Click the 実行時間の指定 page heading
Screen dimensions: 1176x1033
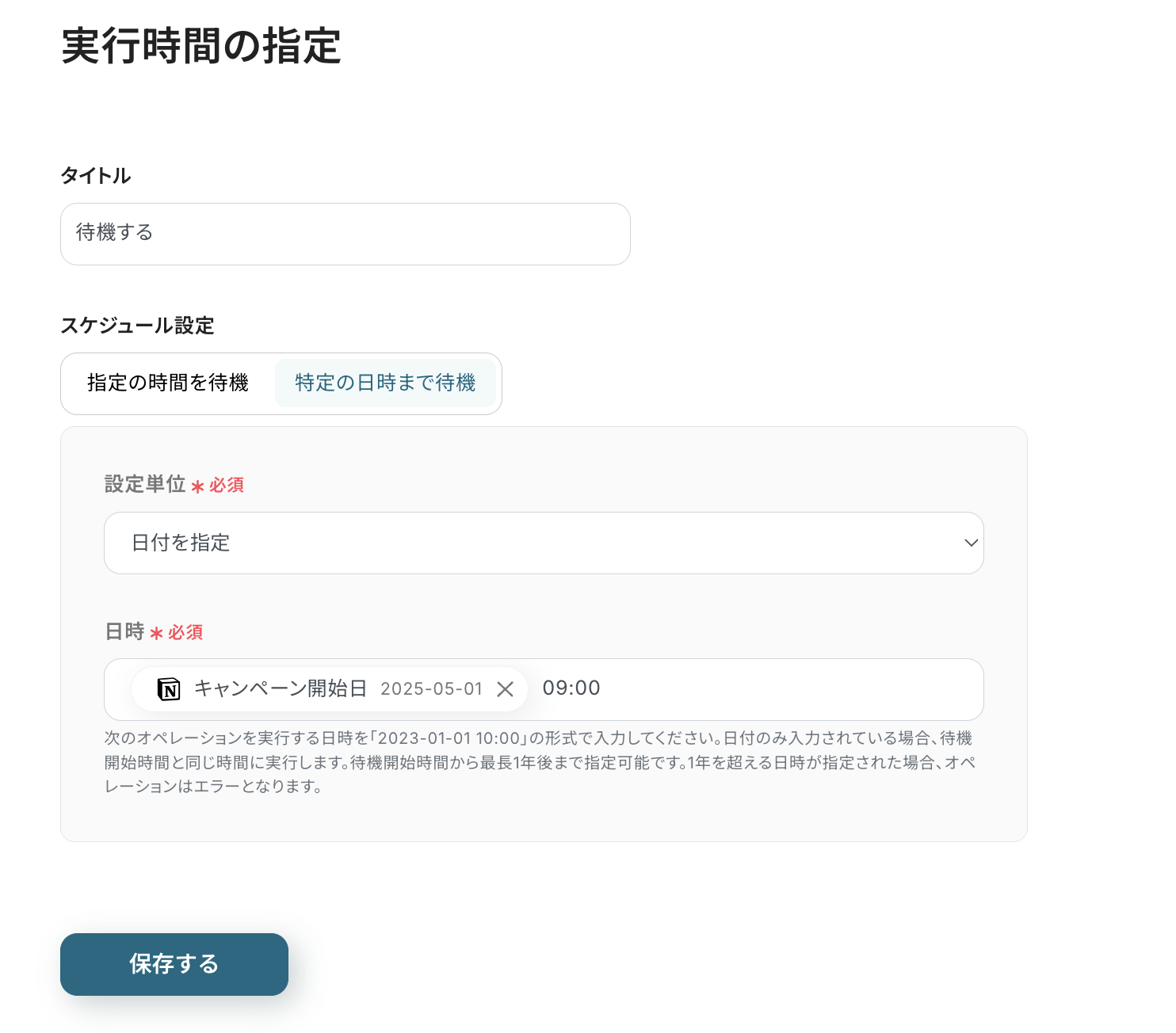click(x=201, y=46)
